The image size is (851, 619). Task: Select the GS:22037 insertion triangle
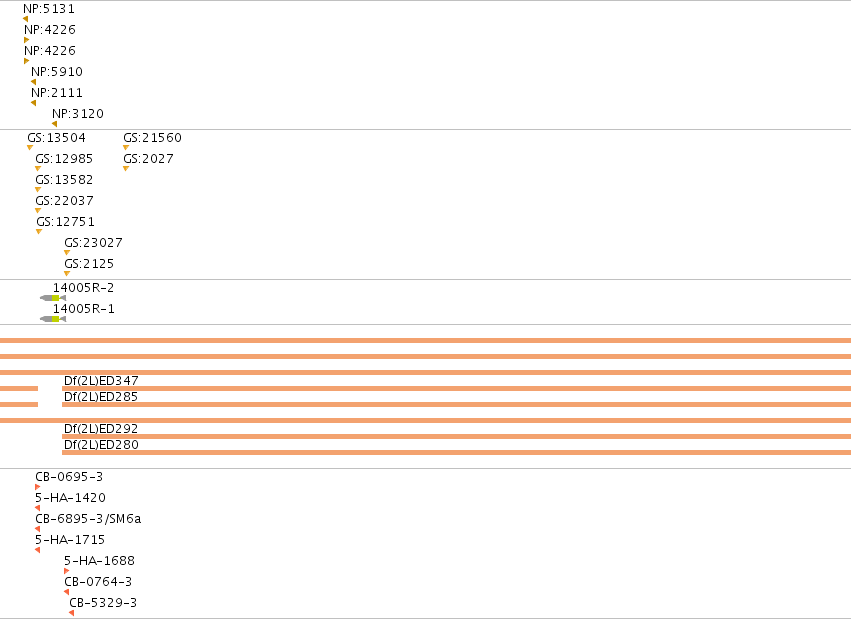(38, 210)
